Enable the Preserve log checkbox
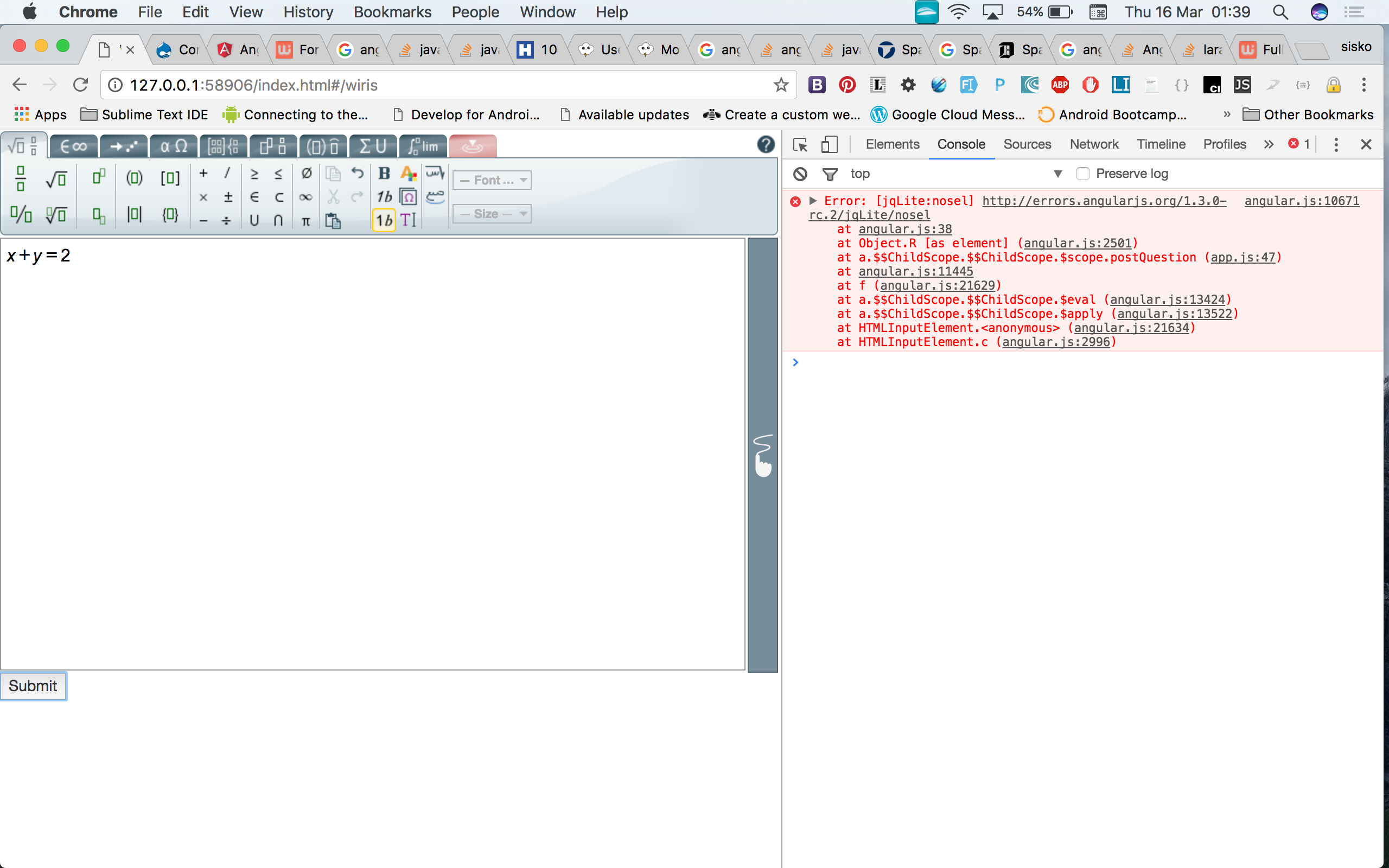Viewport: 1389px width, 868px height. 1082,174
